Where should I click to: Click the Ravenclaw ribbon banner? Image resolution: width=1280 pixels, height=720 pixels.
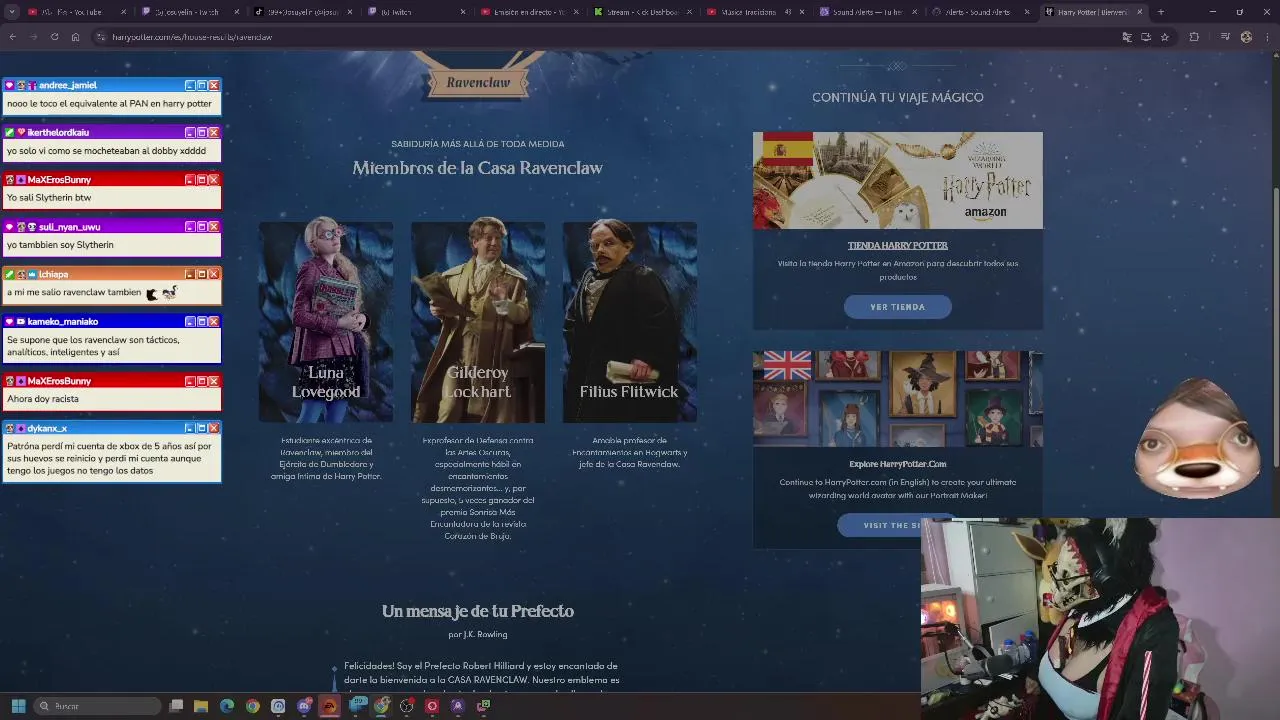[478, 83]
